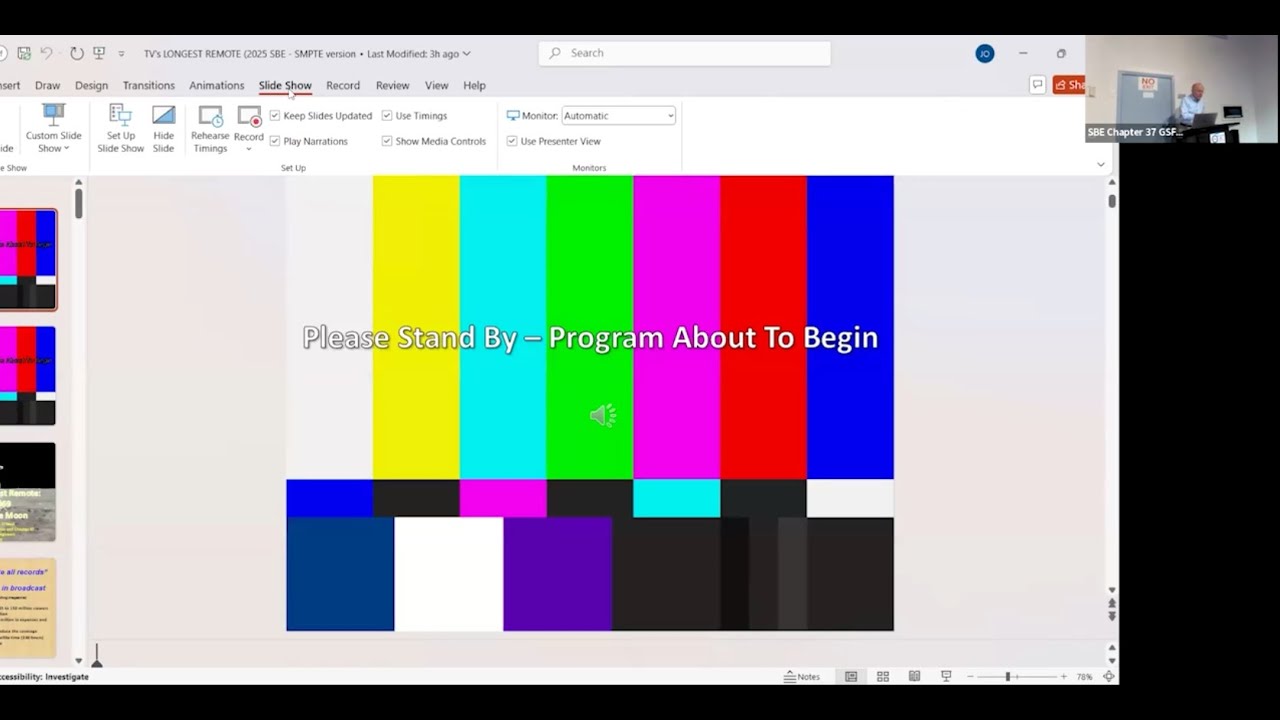The width and height of the screenshot is (1280, 720).
Task: Click the Redo circular arrow icon
Action: pyautogui.click(x=76, y=53)
